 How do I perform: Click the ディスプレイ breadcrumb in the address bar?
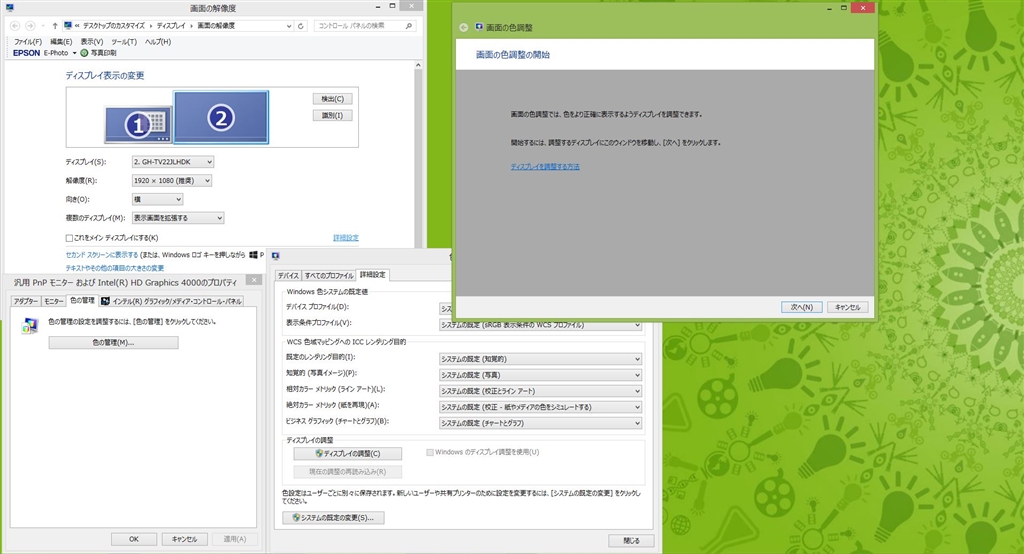click(171, 26)
